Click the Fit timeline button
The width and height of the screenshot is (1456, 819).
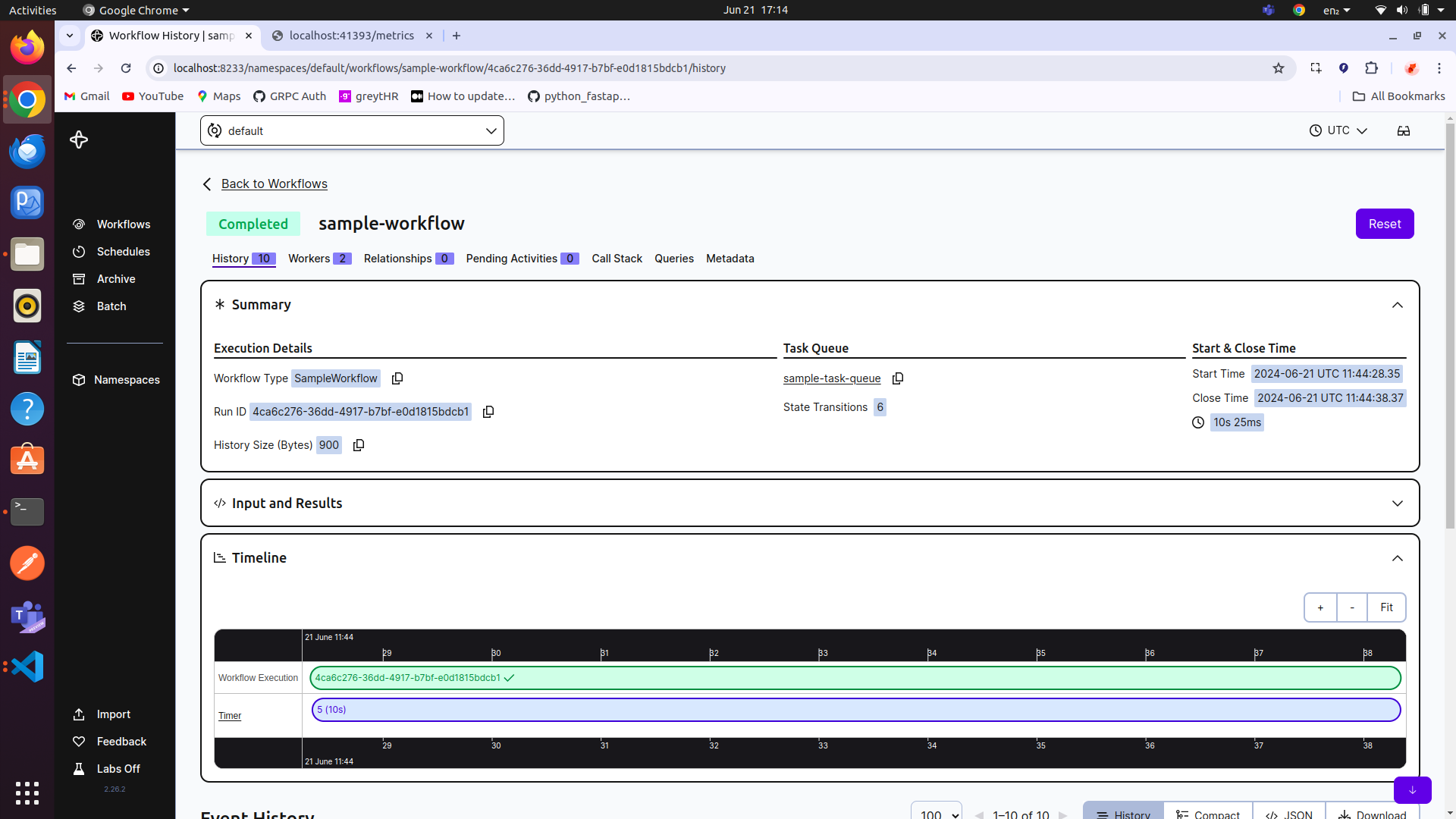(x=1387, y=607)
